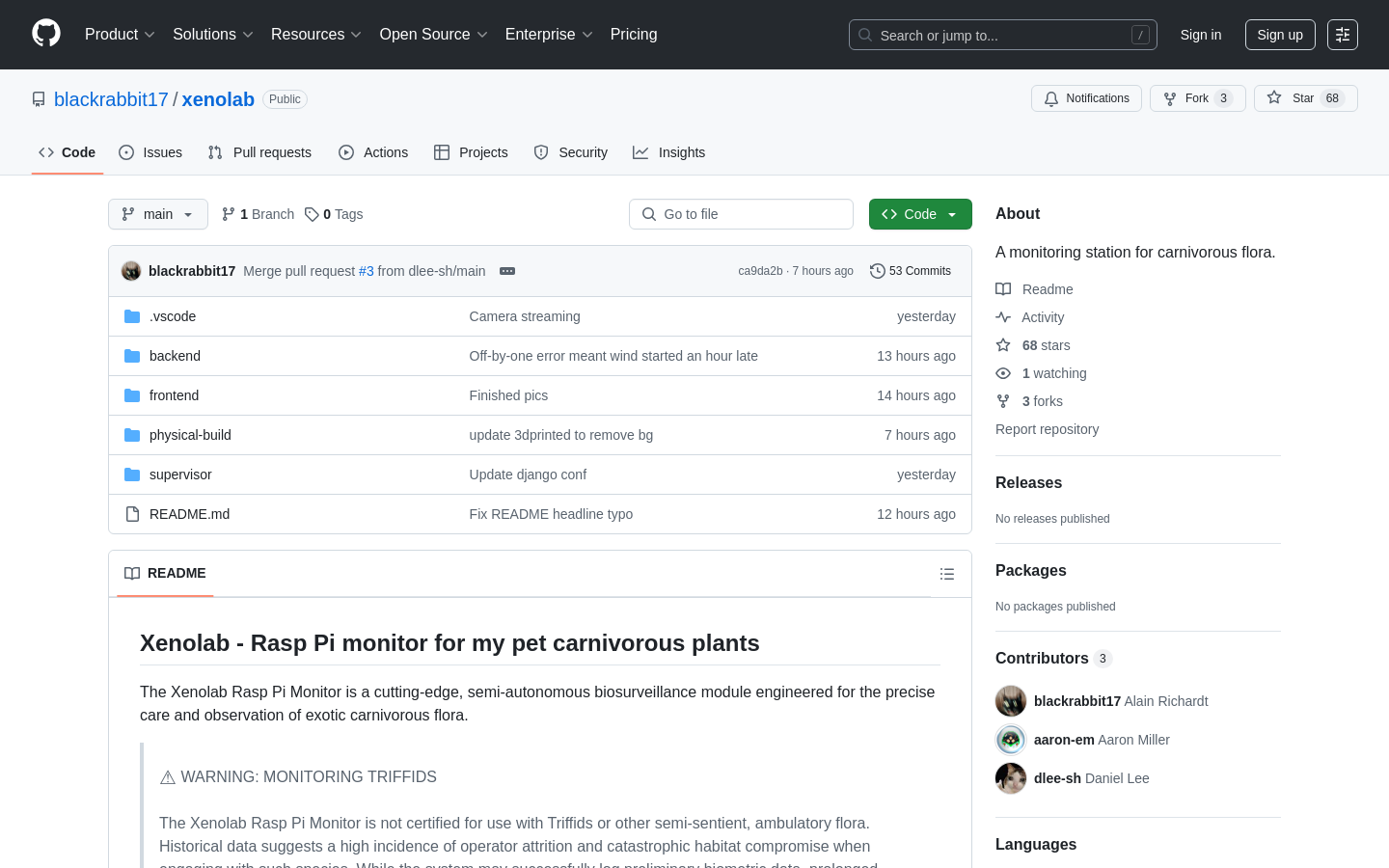Open 'Fix README headline typo' commit message
Screen dimensions: 1389x868
(x=551, y=514)
